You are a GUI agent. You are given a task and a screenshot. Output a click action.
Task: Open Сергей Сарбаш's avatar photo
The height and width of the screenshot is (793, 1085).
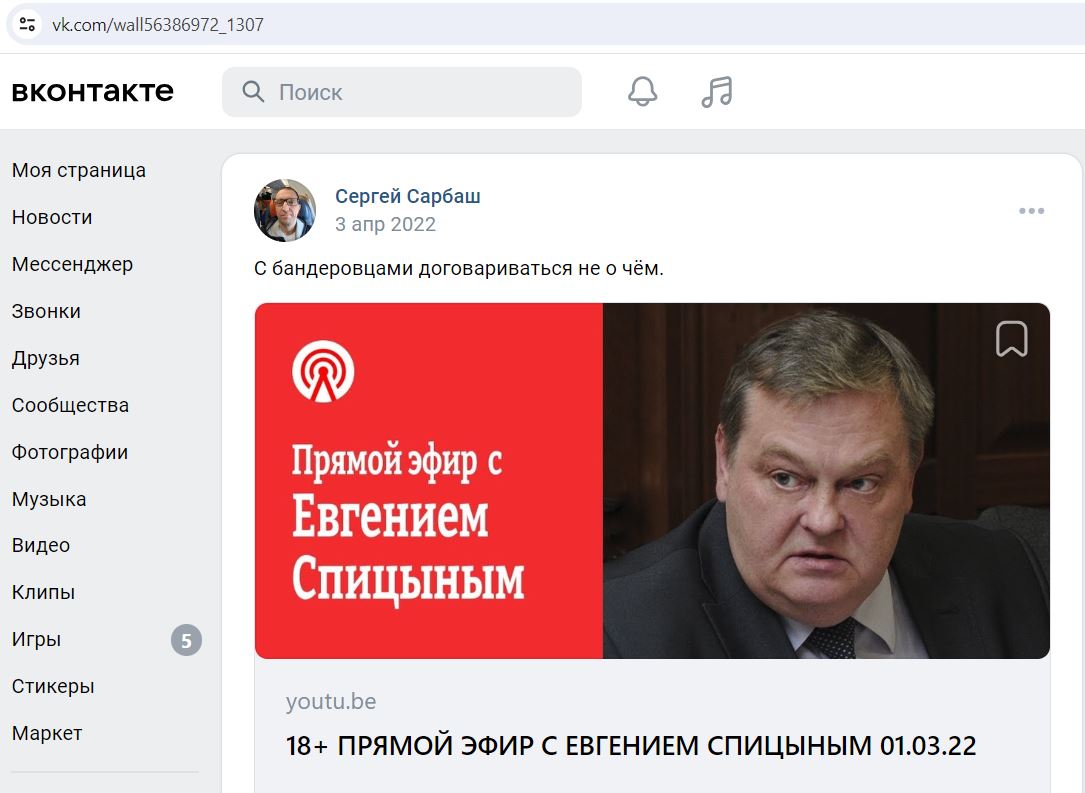pos(285,210)
